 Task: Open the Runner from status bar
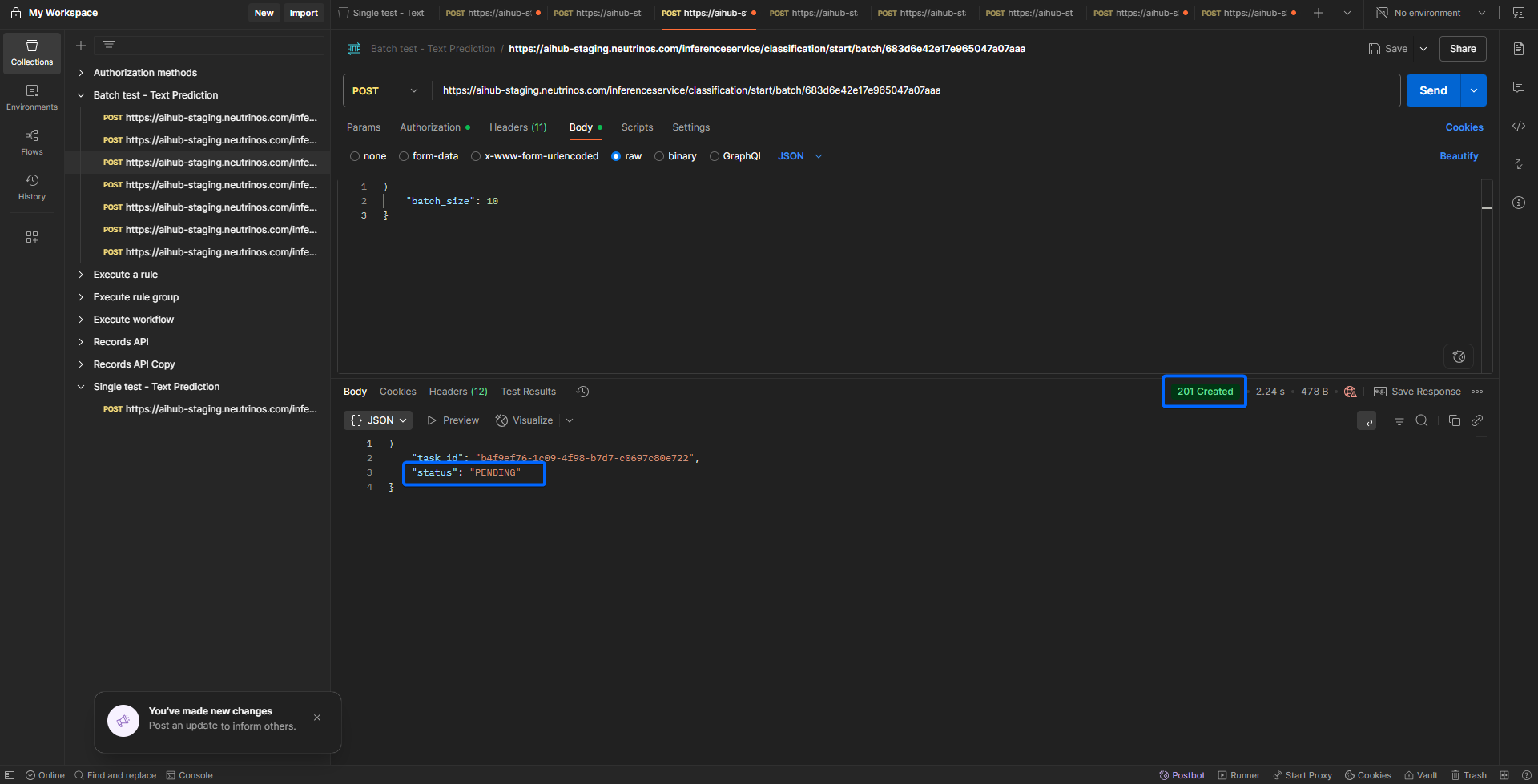coord(1238,775)
